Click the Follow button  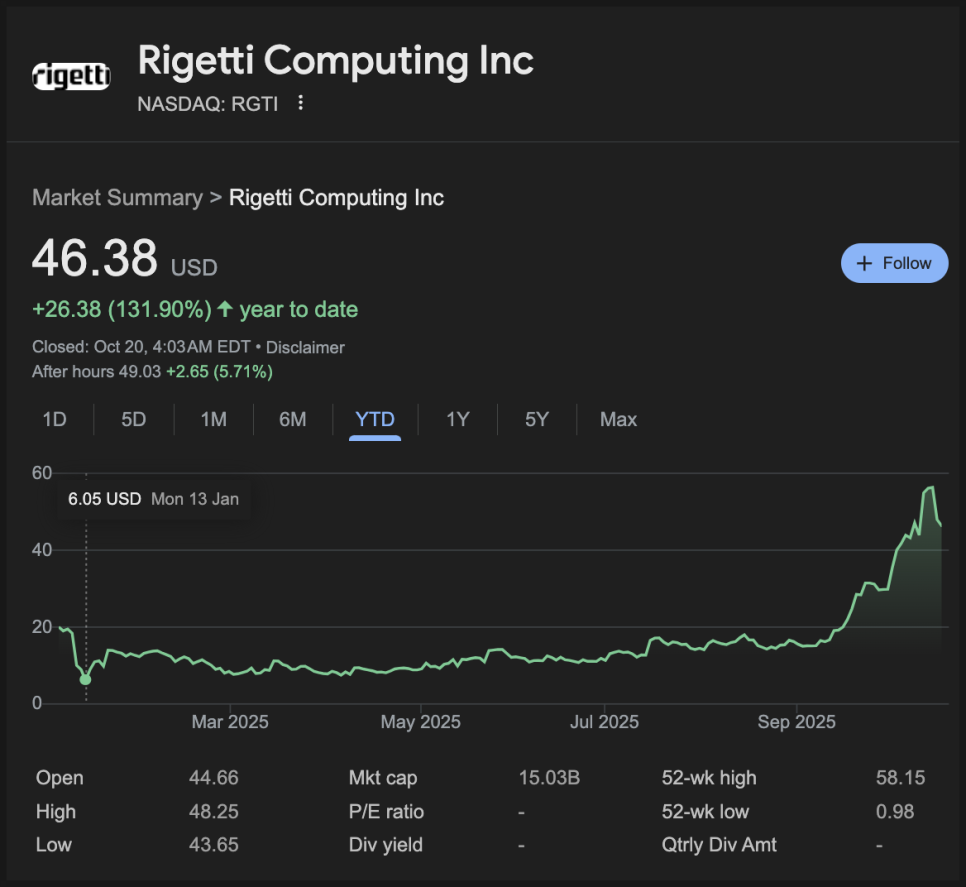894,263
